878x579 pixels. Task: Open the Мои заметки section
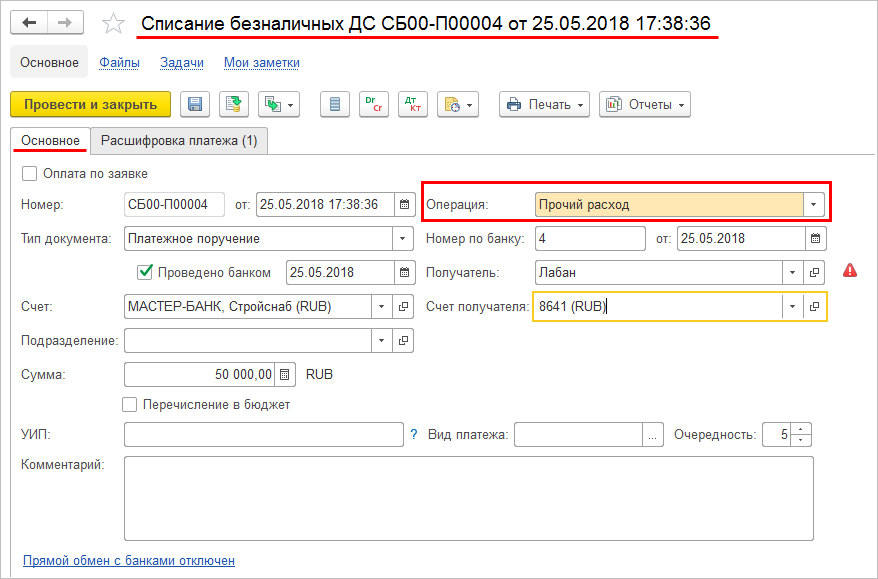tap(261, 62)
